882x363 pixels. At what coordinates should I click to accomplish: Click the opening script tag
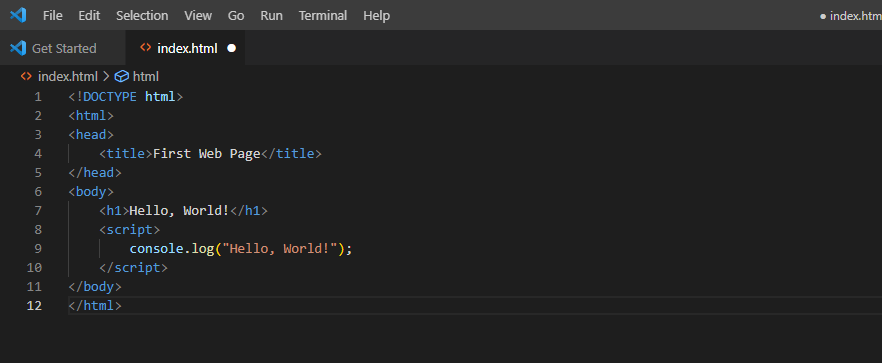tap(130, 230)
